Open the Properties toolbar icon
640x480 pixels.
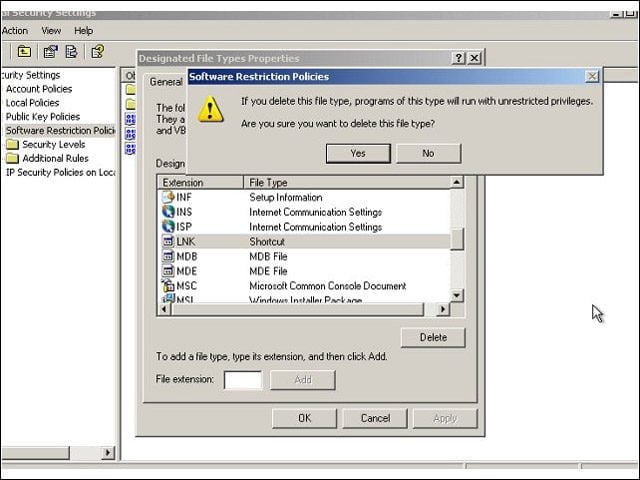tap(51, 52)
